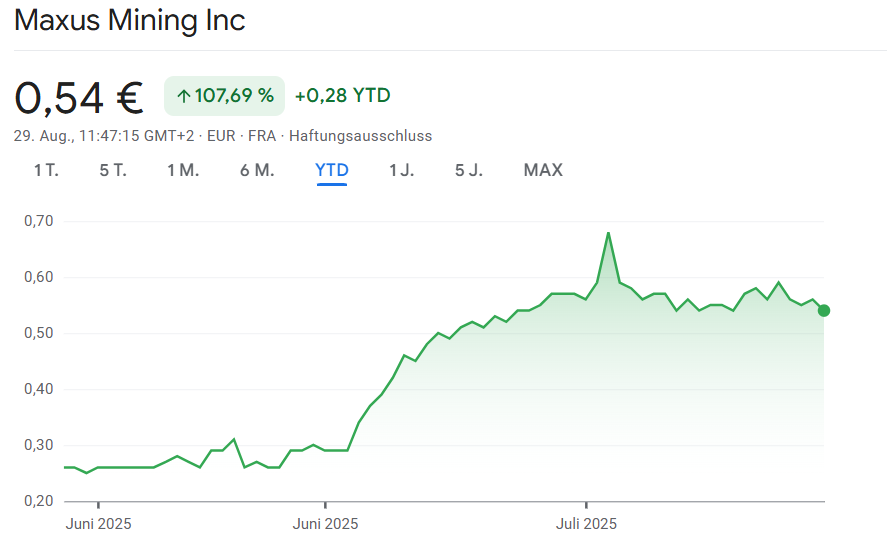
Task: Show the MAX chart range
Action: [x=543, y=170]
